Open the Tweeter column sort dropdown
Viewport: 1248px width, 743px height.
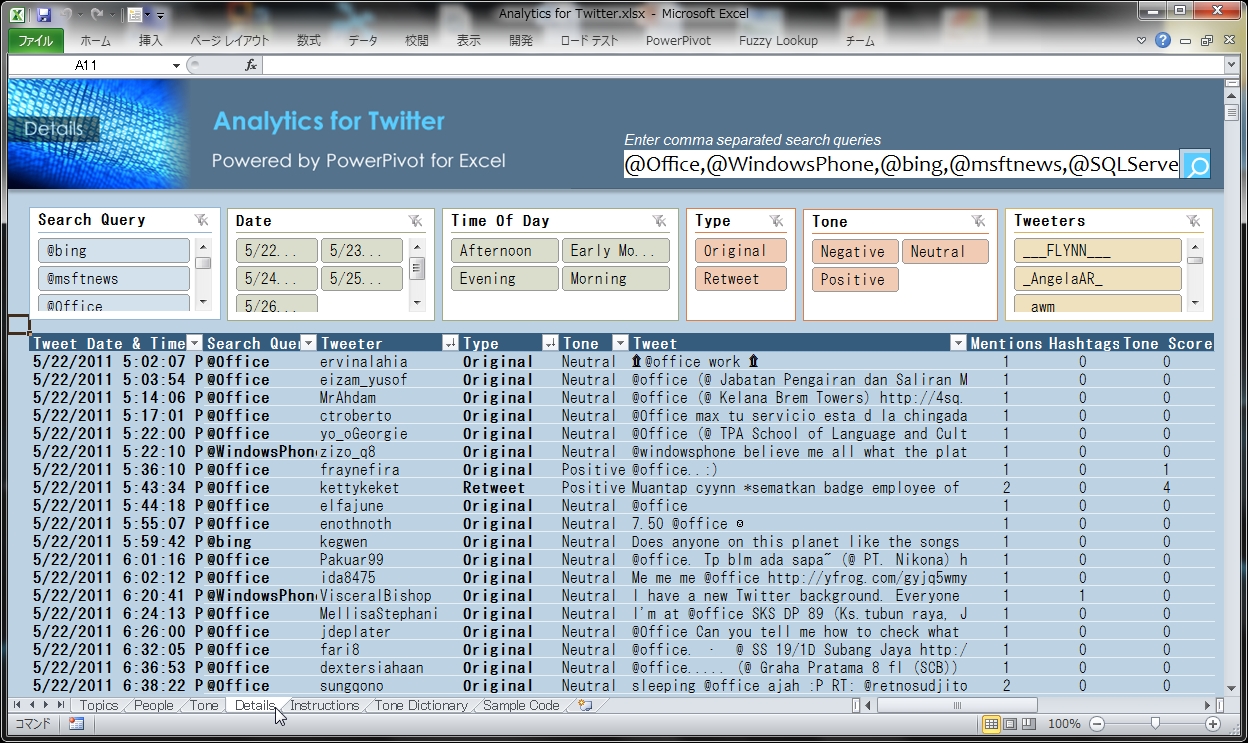coord(450,343)
